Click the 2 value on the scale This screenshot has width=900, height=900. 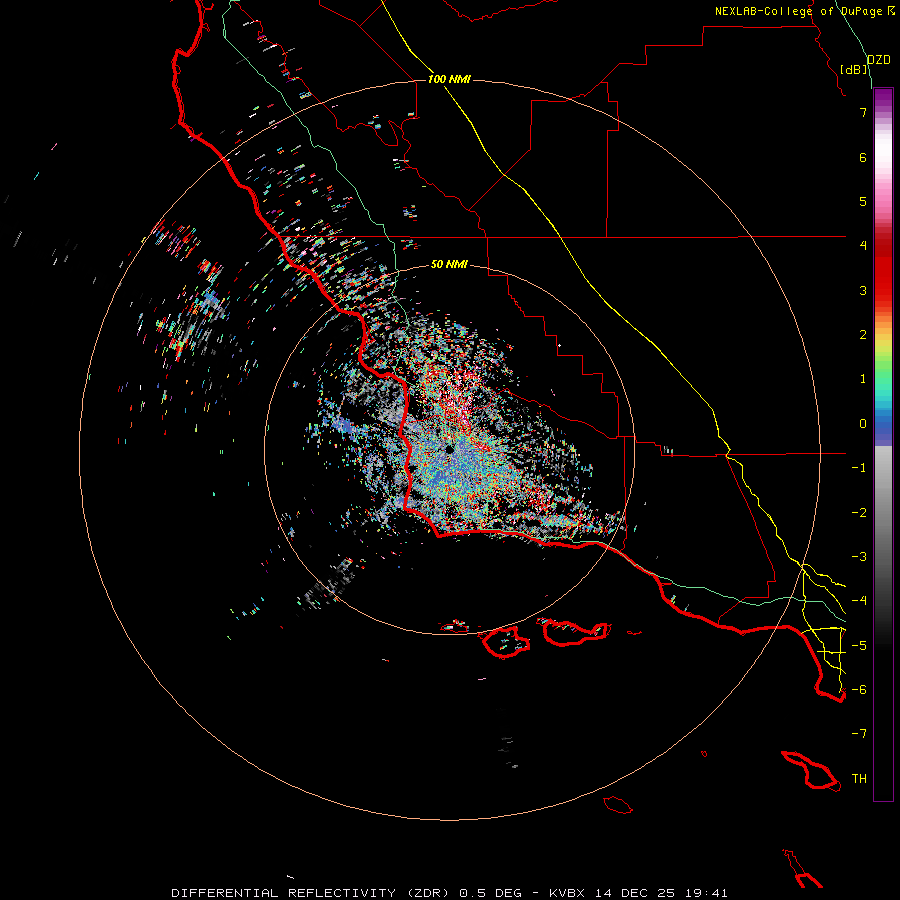(x=863, y=335)
